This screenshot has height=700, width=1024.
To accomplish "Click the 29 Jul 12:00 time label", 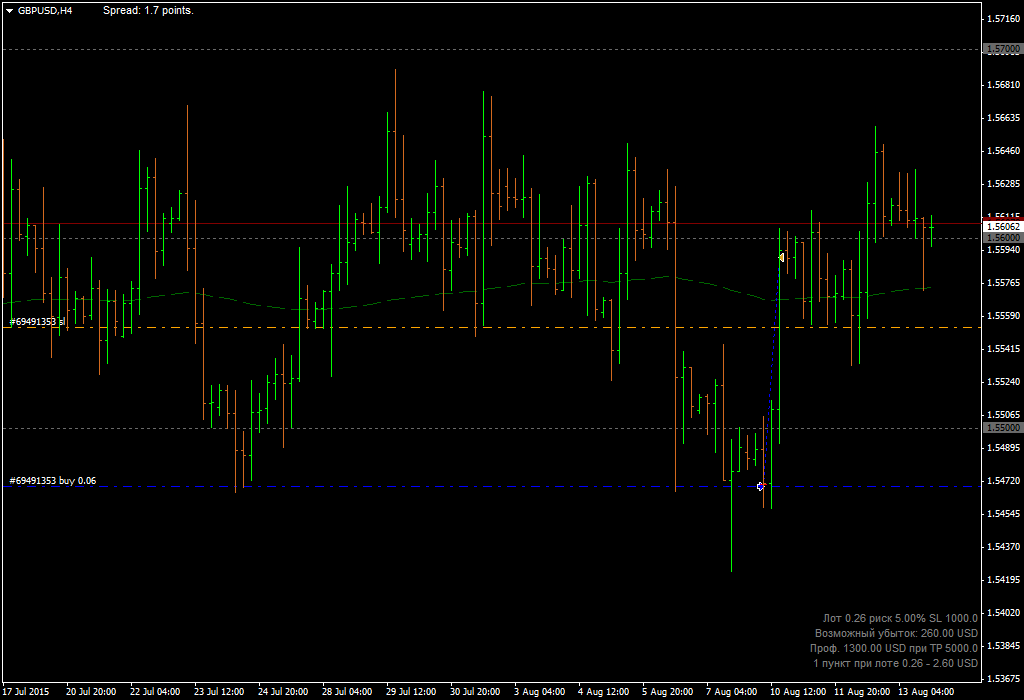I will pyautogui.click(x=411, y=692).
